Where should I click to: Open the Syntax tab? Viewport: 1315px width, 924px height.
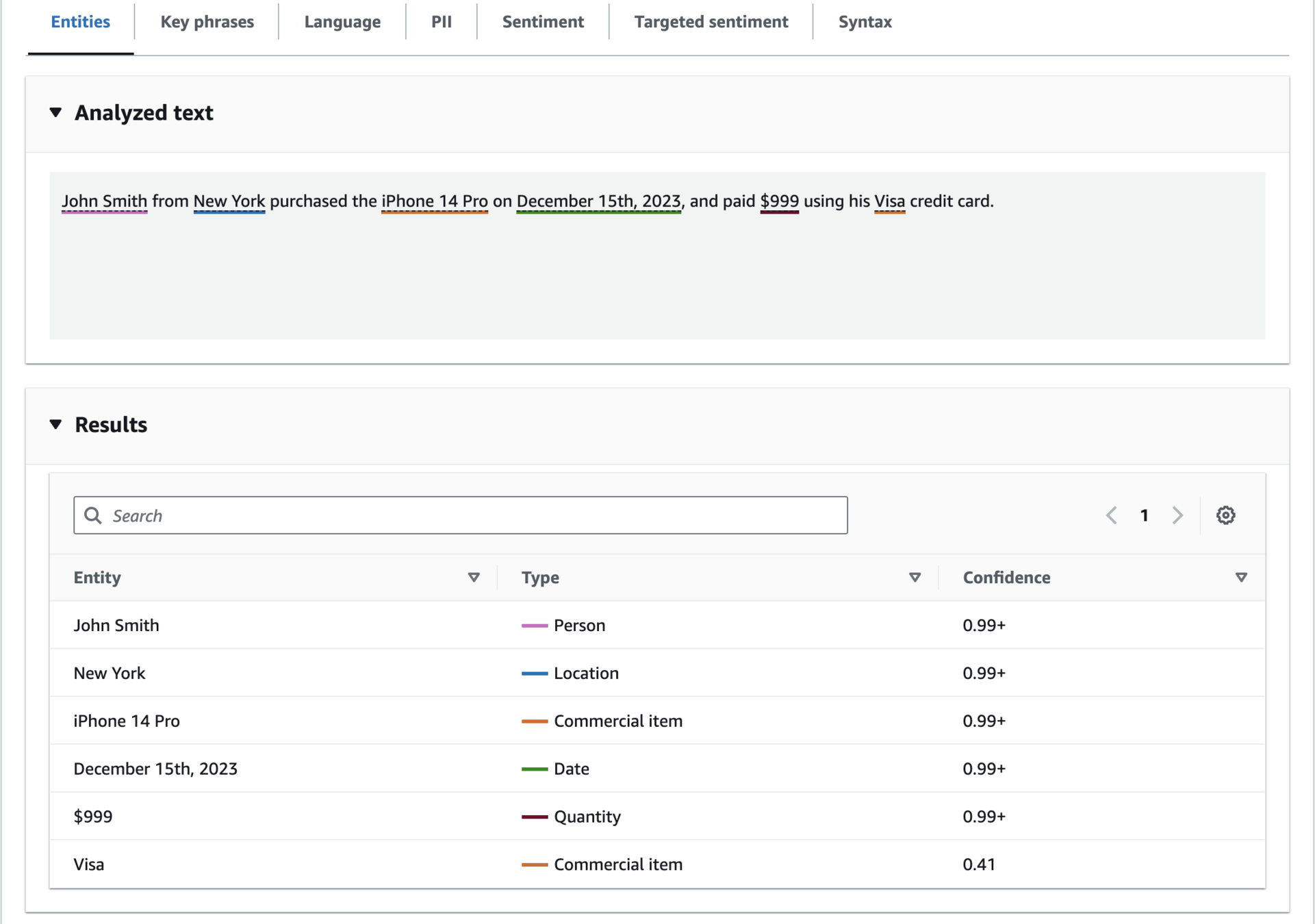865,22
